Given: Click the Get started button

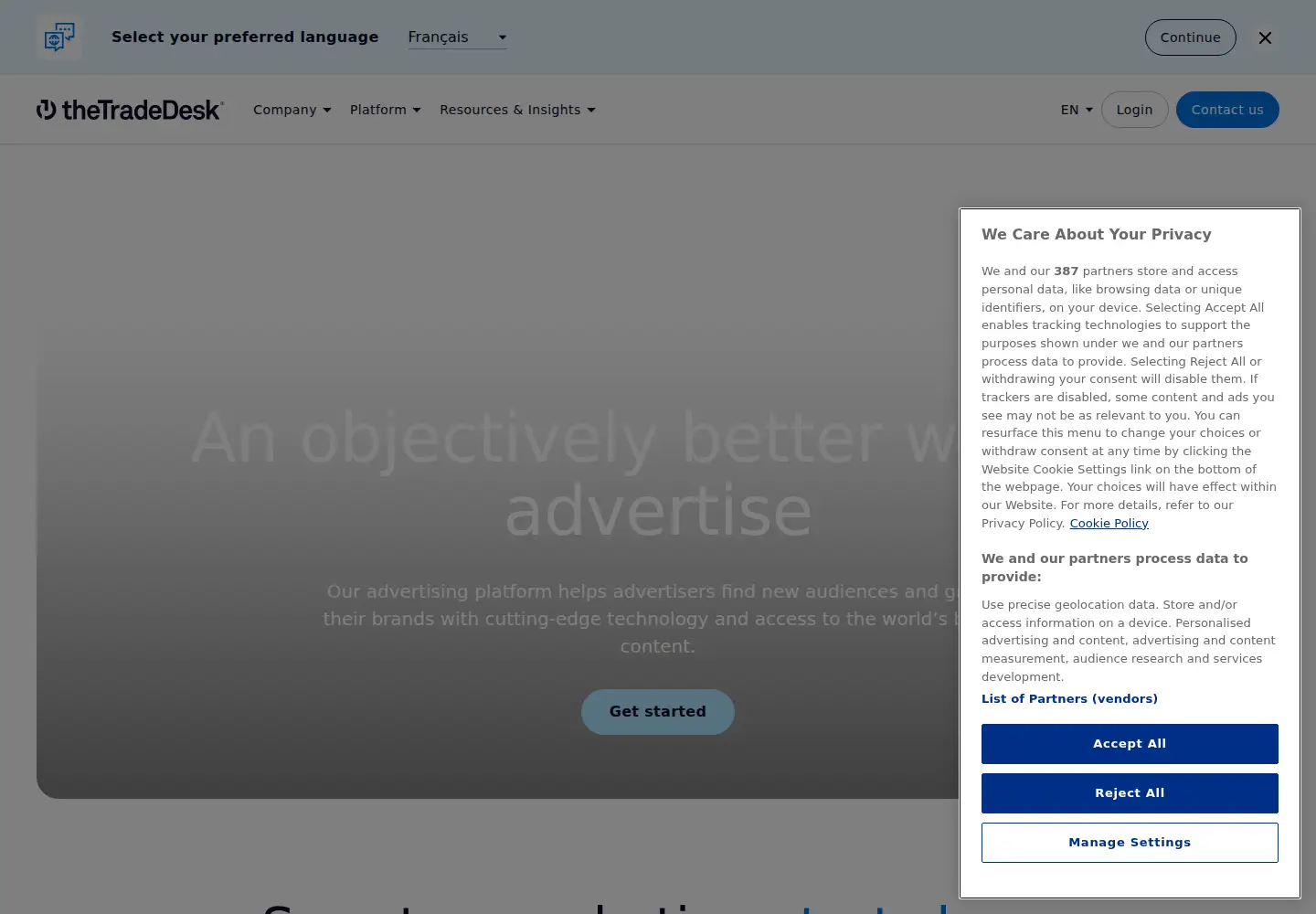Looking at the screenshot, I should 658,712.
